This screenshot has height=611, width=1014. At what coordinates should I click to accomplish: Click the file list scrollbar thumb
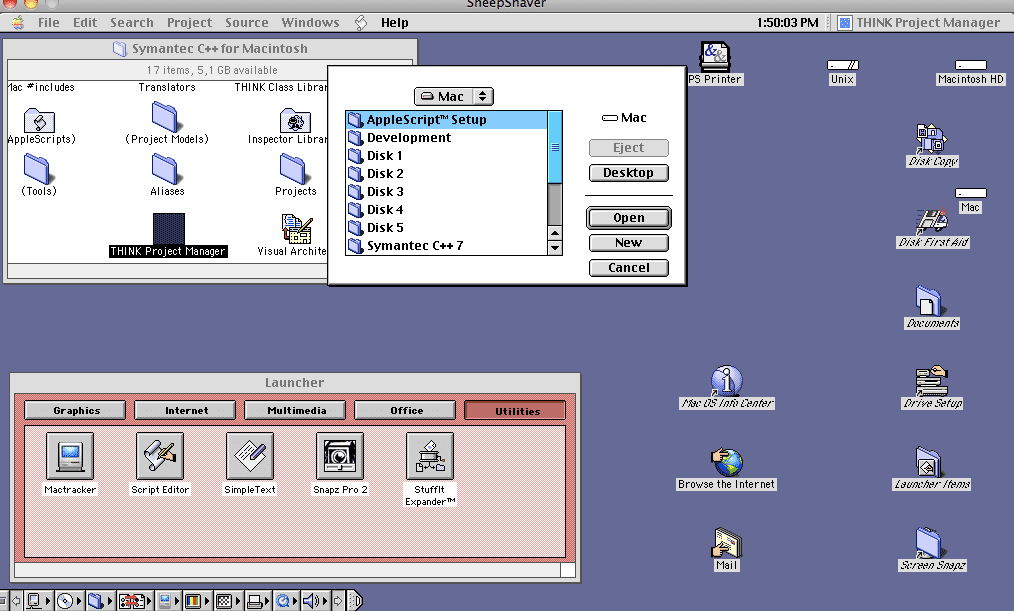pos(555,147)
